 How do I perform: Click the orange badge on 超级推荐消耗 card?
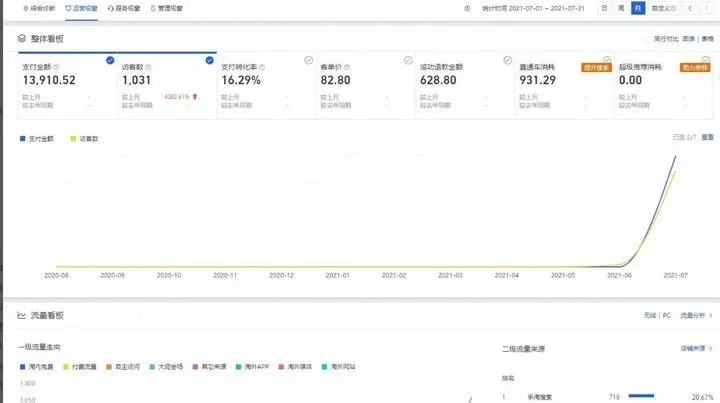coord(695,67)
